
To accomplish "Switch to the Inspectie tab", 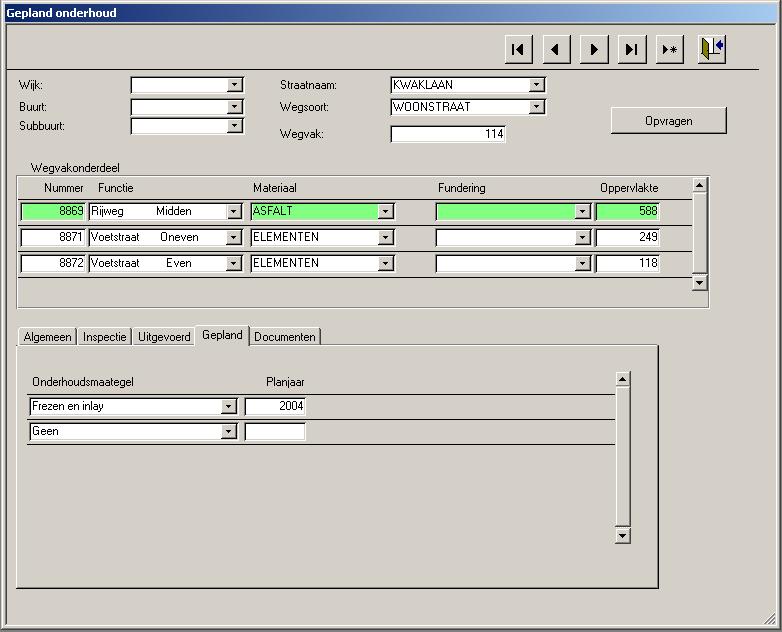I will coord(104,337).
